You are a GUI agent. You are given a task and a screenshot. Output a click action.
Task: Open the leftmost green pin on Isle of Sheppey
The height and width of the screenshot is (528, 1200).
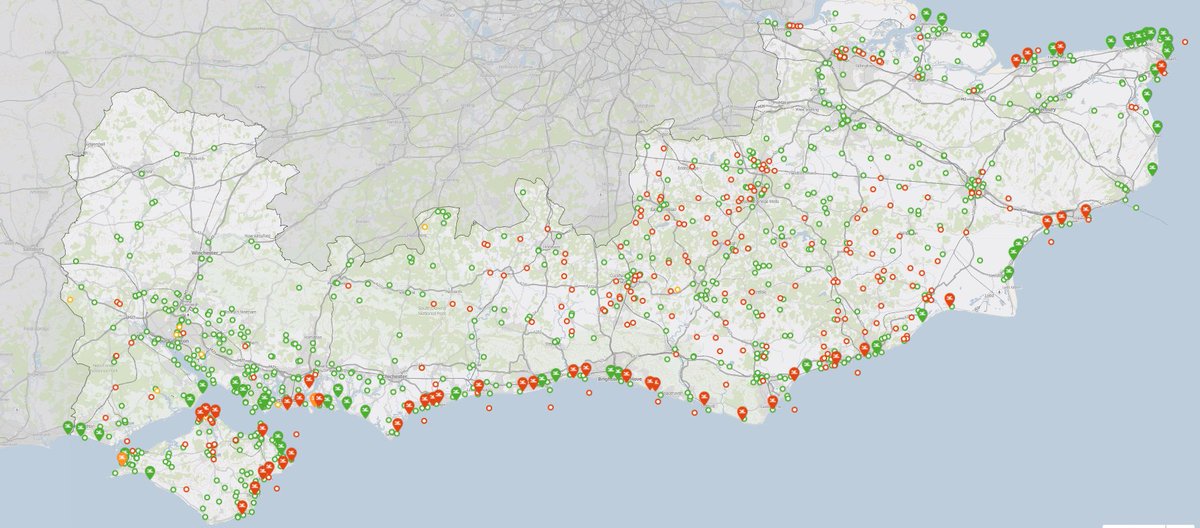[x=927, y=13]
